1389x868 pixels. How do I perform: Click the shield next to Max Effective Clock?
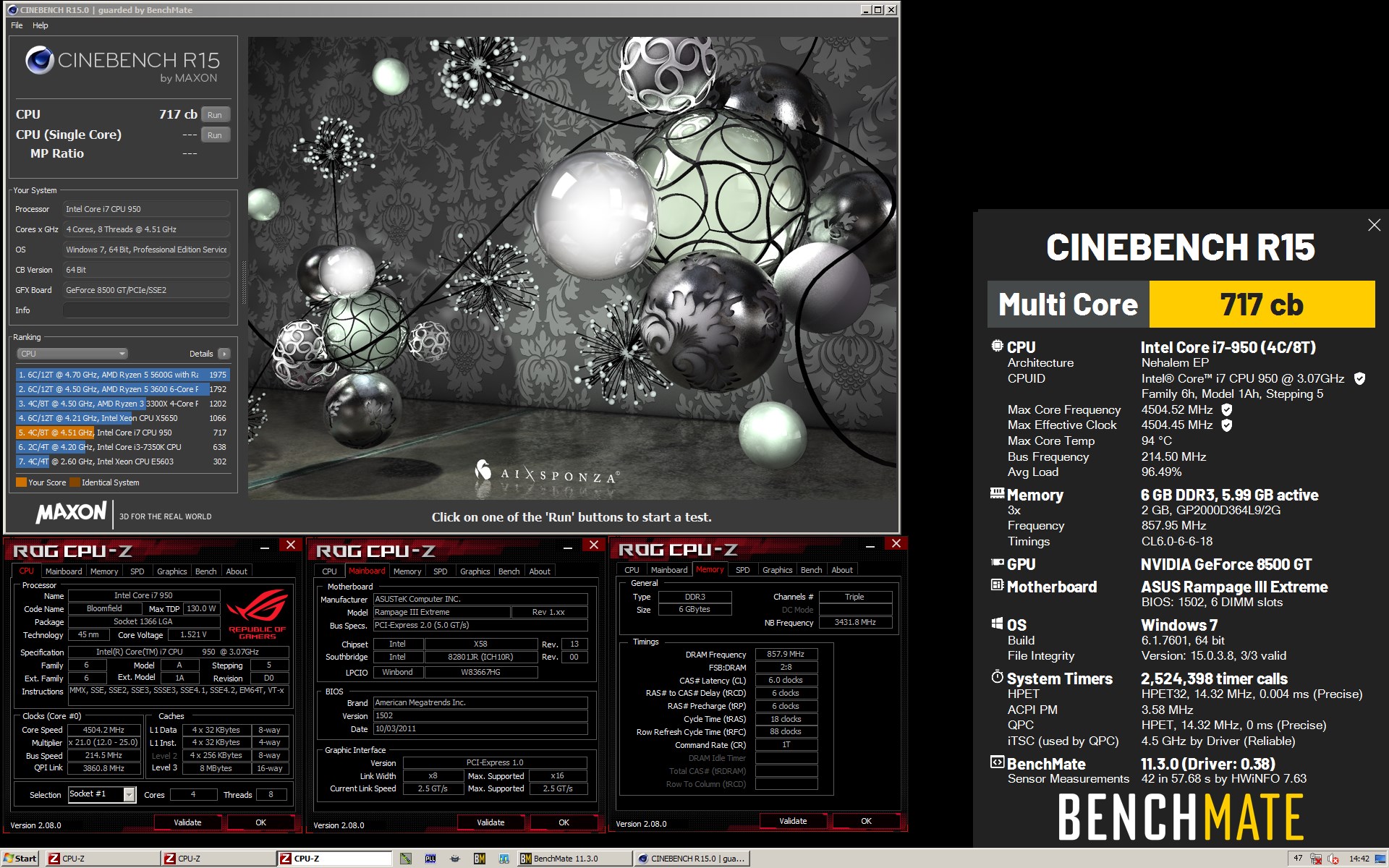point(1227,425)
